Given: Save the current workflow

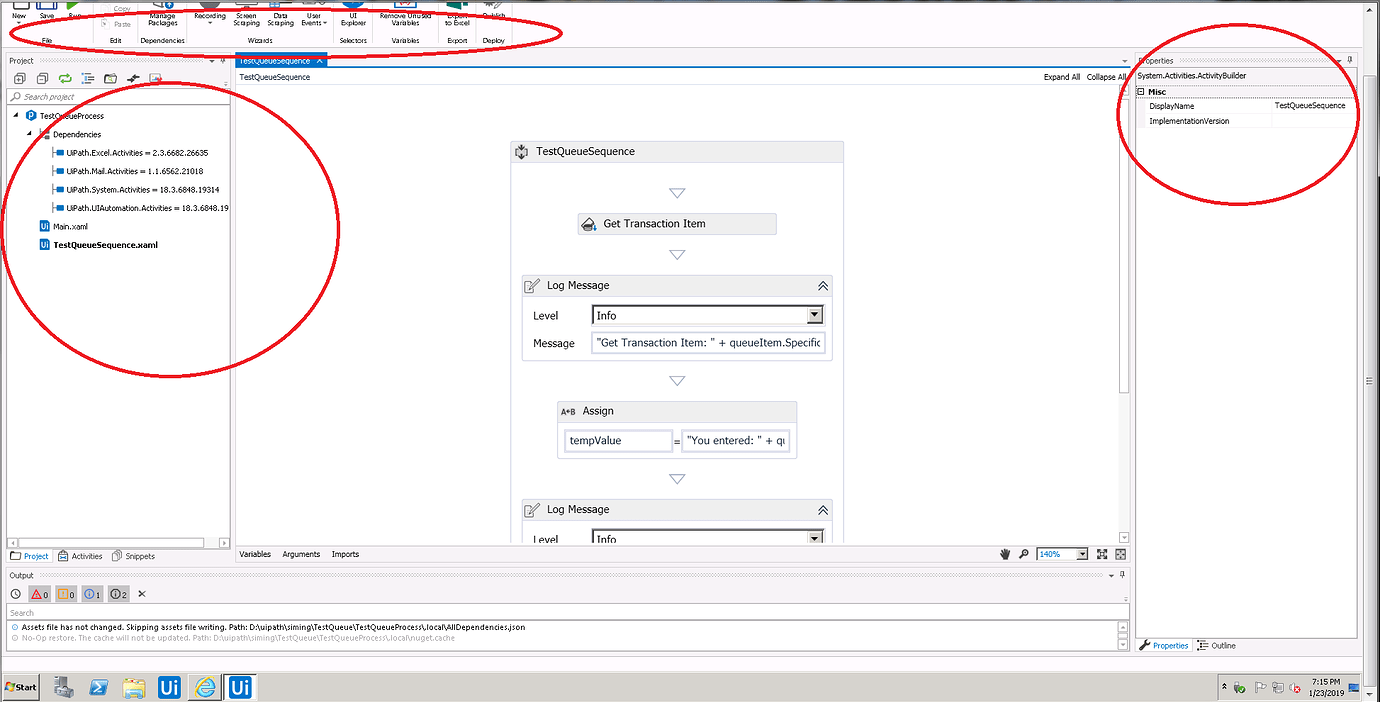Looking at the screenshot, I should 45,12.
